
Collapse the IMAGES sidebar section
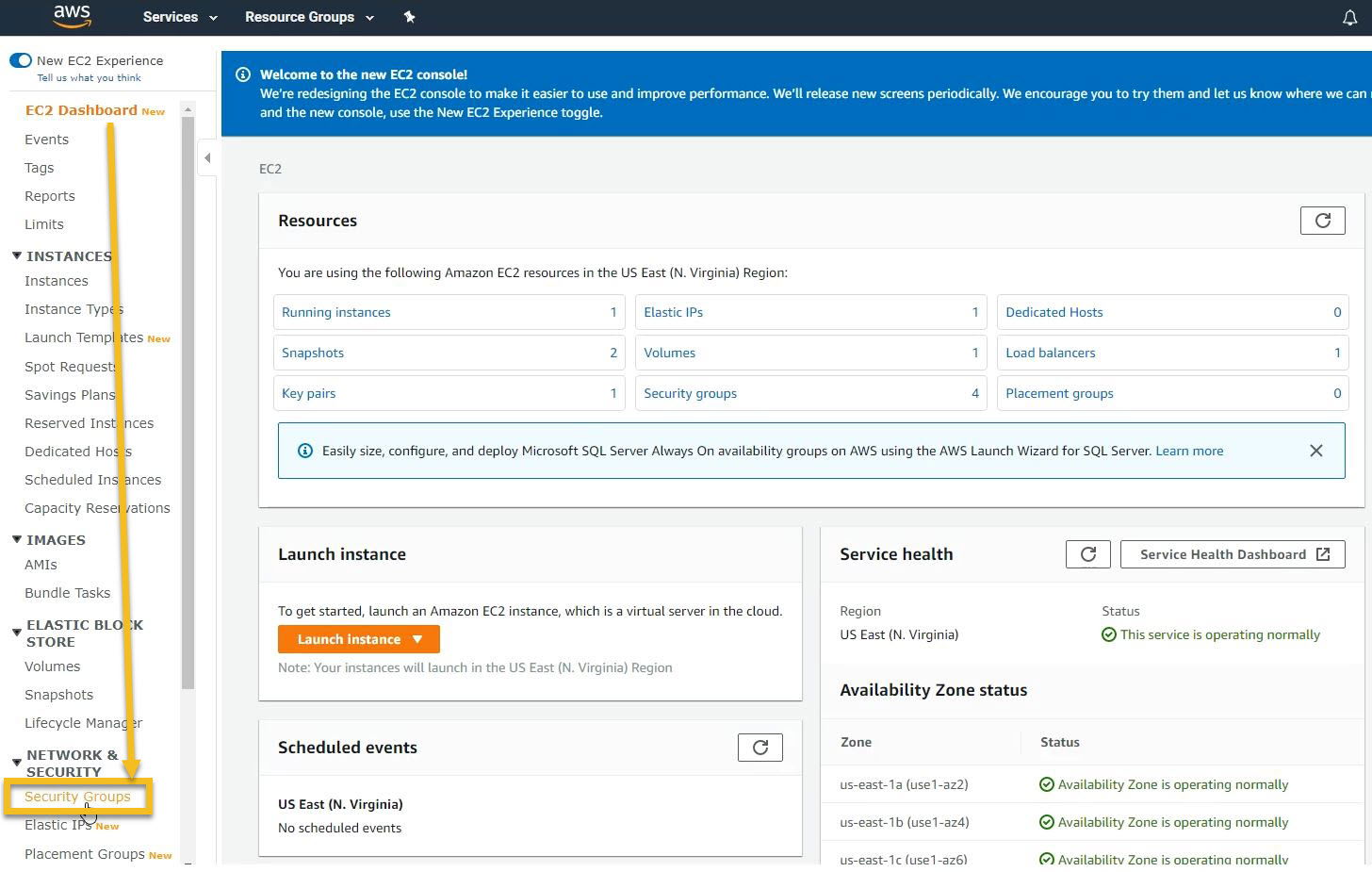coord(17,539)
